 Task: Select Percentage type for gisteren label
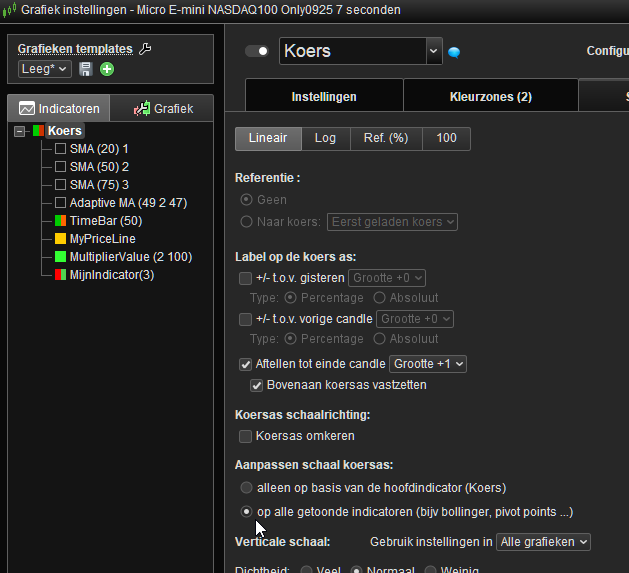click(290, 298)
